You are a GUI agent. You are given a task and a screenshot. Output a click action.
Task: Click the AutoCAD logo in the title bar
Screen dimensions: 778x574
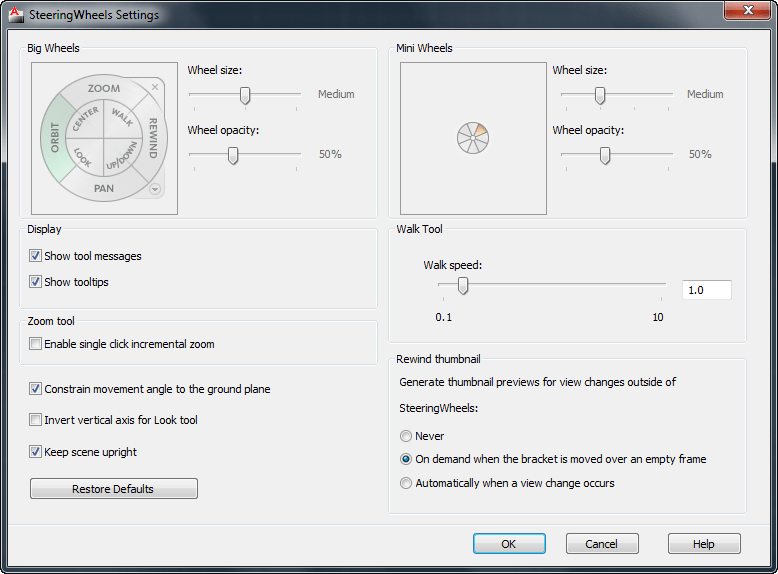16,14
